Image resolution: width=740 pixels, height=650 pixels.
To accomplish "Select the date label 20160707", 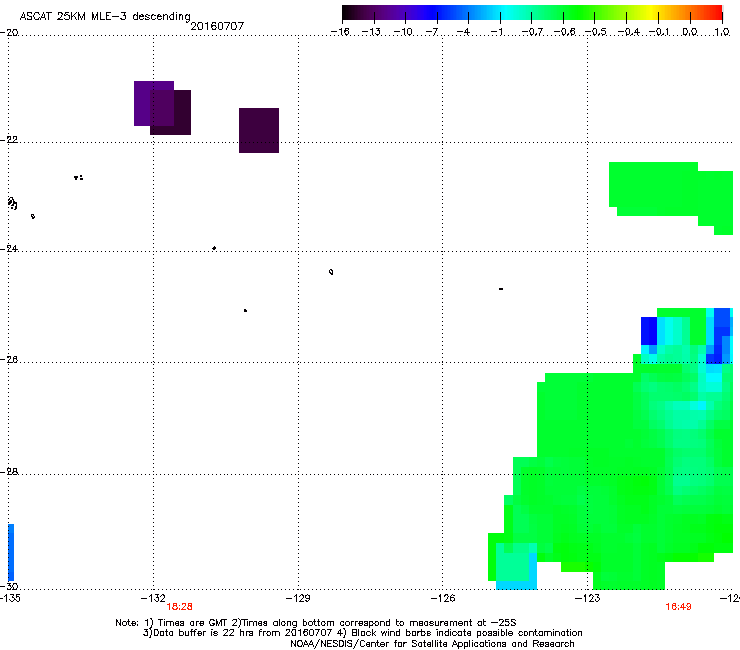I will pyautogui.click(x=217, y=26).
